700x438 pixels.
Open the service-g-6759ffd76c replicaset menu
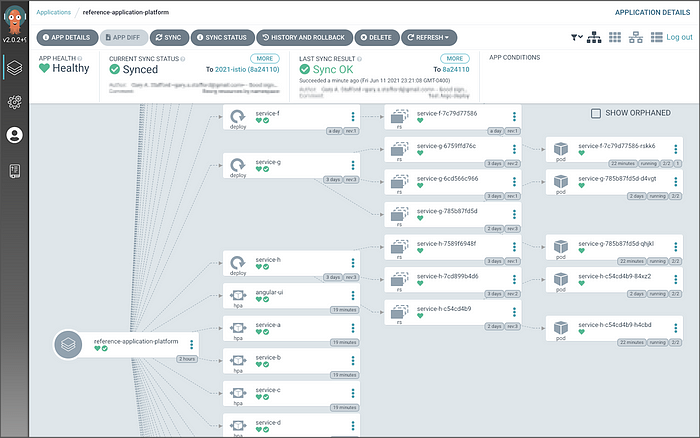click(x=514, y=149)
